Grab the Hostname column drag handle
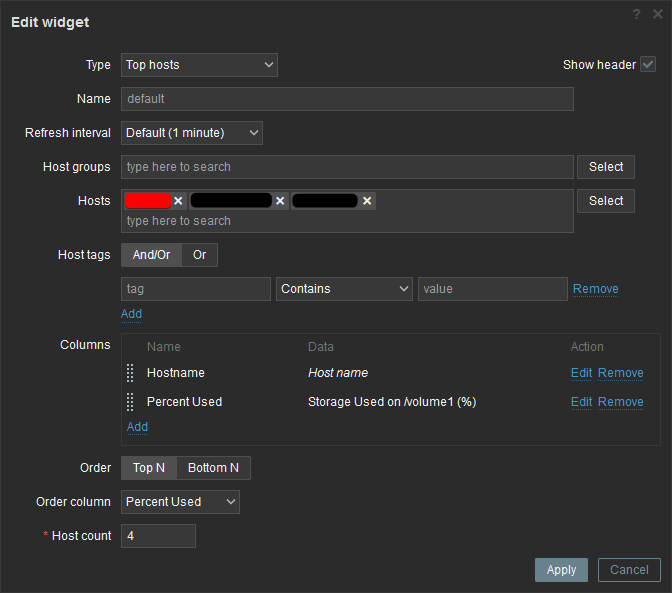 (x=130, y=373)
